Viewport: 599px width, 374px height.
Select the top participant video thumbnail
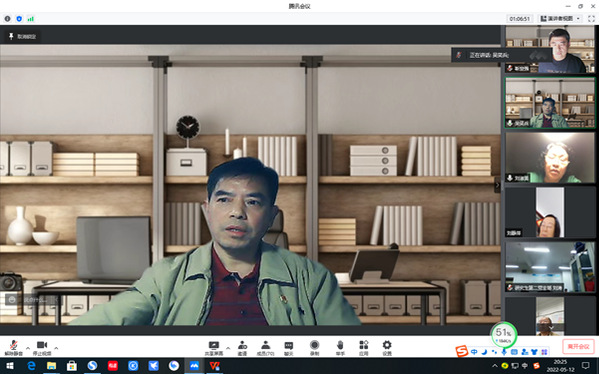550,49
